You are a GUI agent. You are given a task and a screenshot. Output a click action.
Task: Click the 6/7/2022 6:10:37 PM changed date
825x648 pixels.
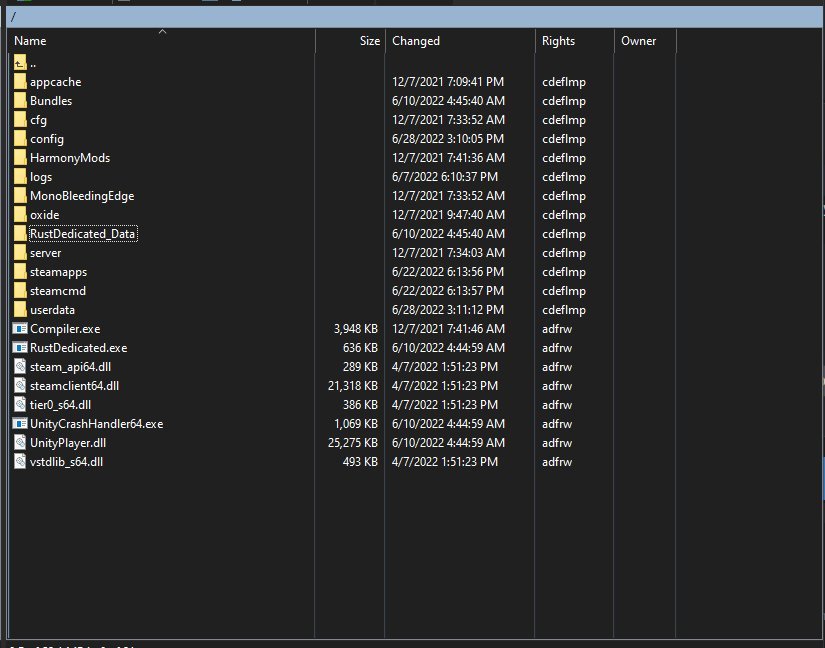(445, 177)
